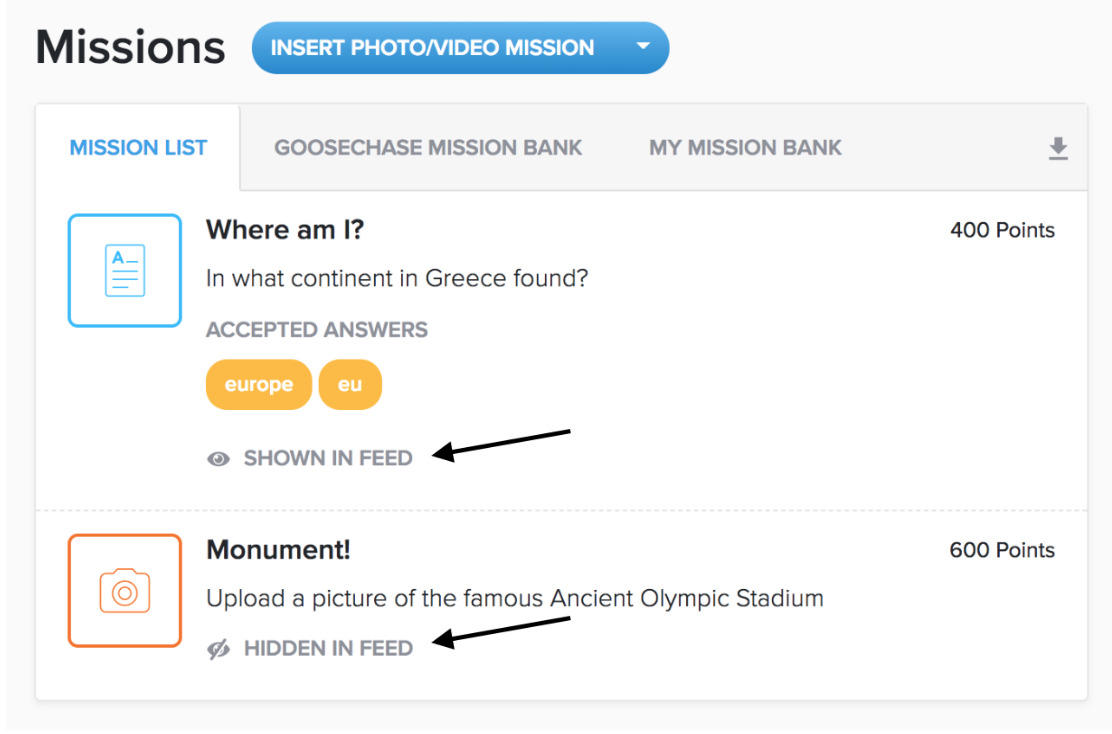Screen dimensions: 1112x734
Task: Switch to the Mission List tab
Action: click(138, 148)
